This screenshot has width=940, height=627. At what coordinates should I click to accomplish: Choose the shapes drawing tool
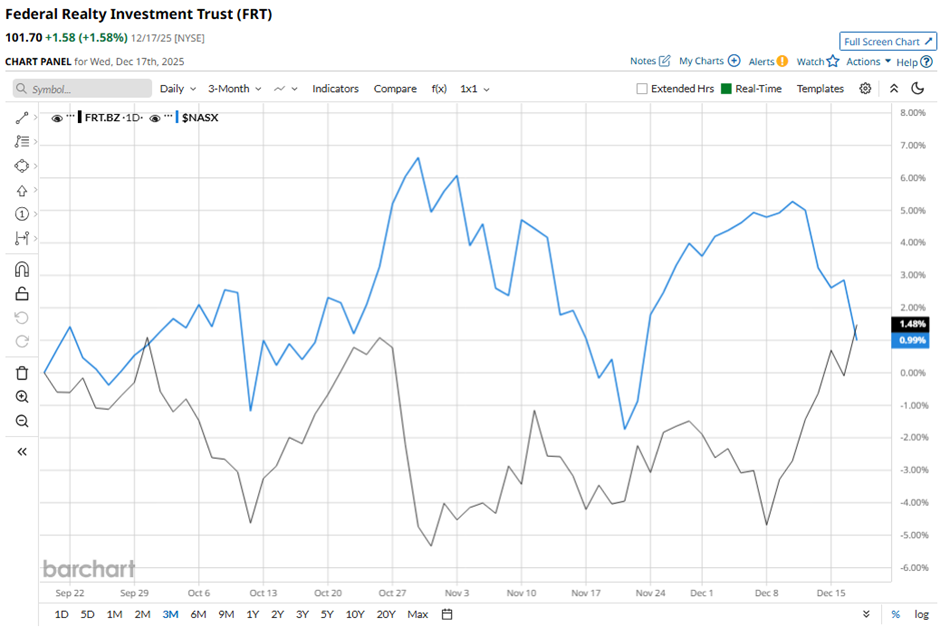coord(22,166)
